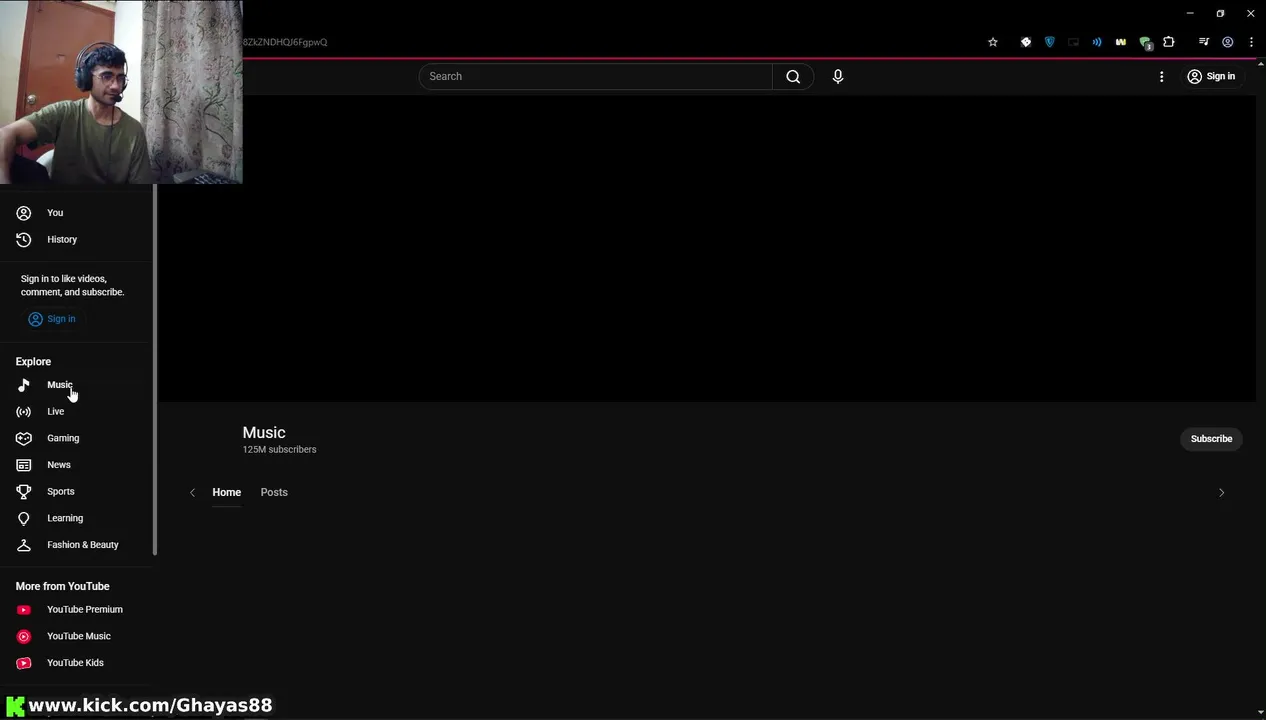Open browser profile avatar icon
The height and width of the screenshot is (720, 1266).
pyautogui.click(x=1228, y=42)
